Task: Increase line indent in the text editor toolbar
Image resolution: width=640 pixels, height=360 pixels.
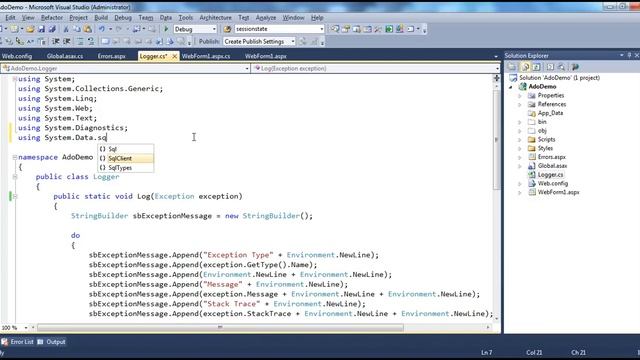Action: (x=67, y=41)
